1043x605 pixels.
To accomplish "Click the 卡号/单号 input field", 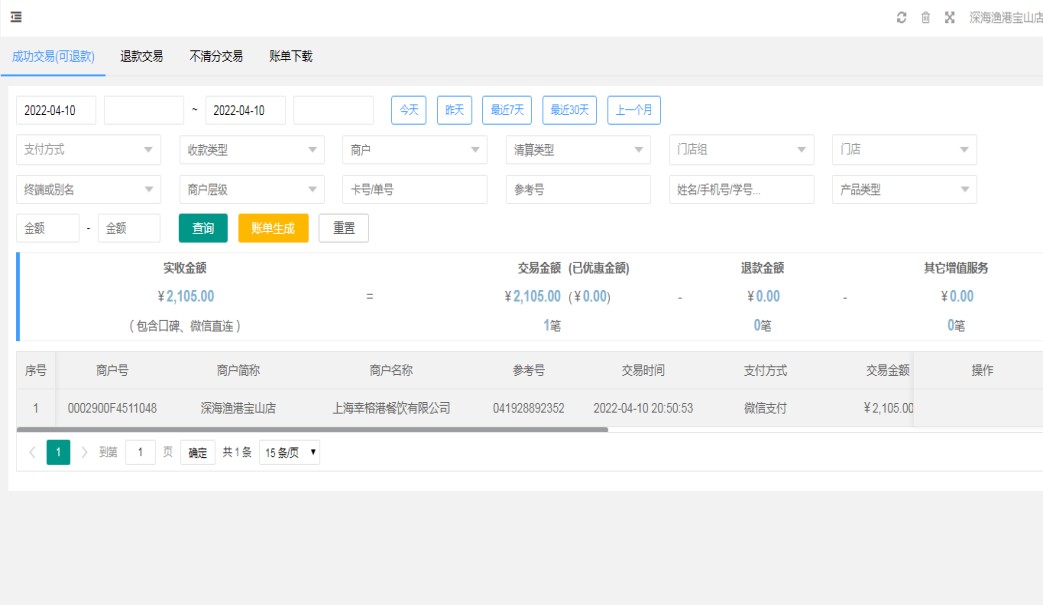I will [414, 190].
